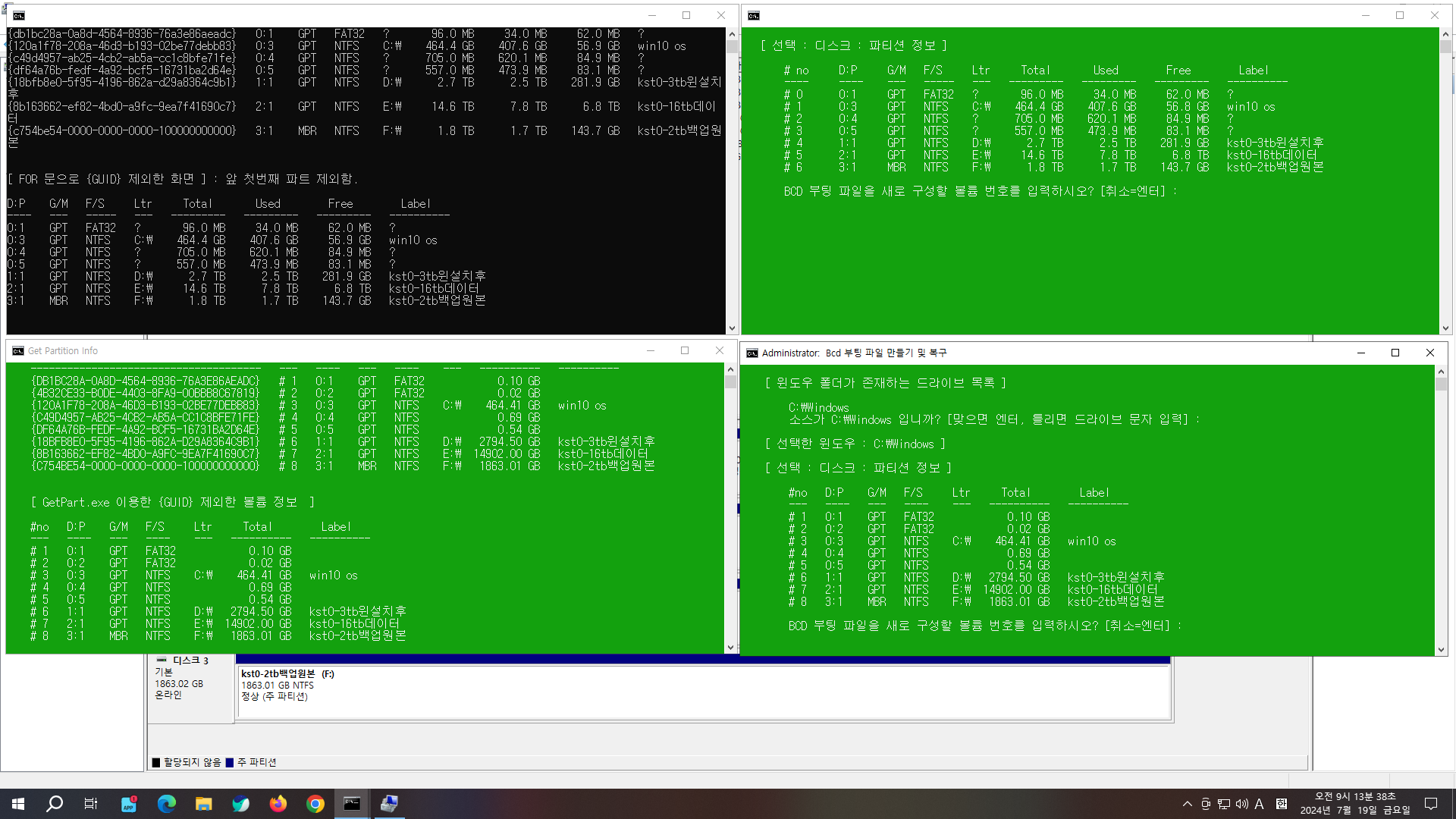
Task: Open system menu icon of top-right green console
Action: point(753,15)
